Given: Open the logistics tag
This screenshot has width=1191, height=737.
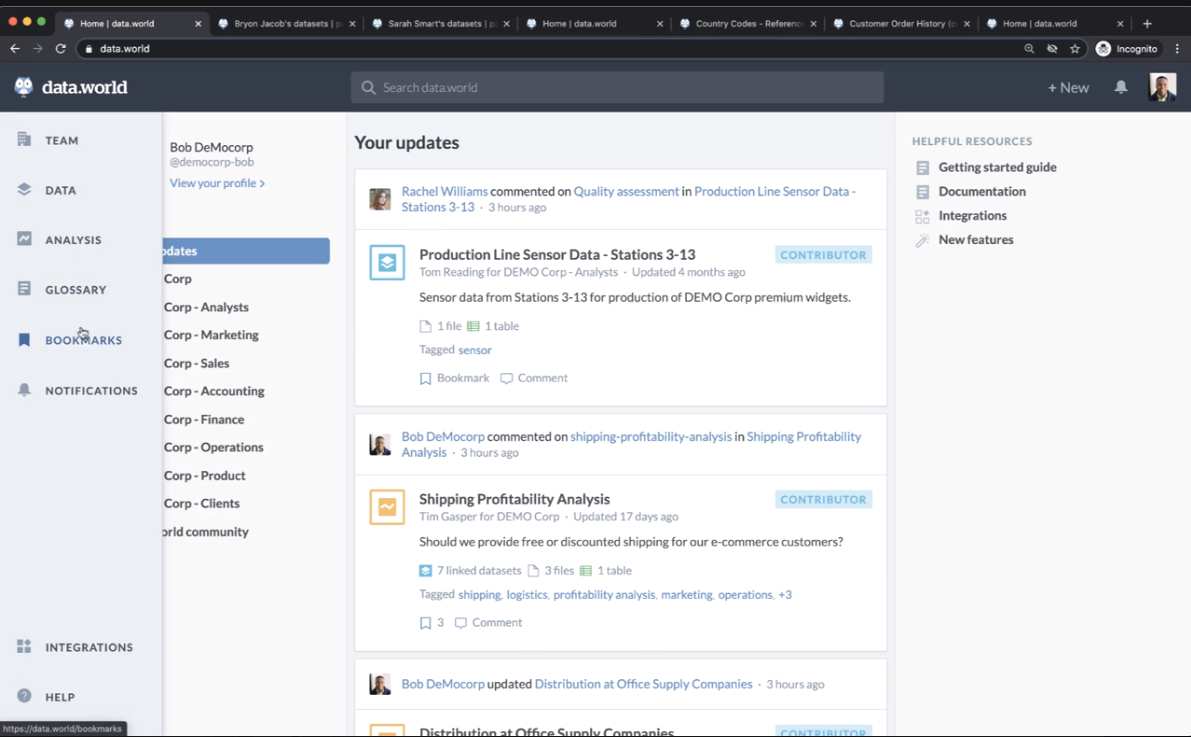Looking at the screenshot, I should tap(527, 595).
